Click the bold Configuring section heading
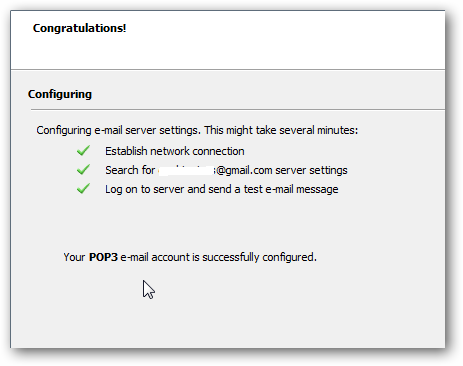463x366 pixels. (x=60, y=94)
